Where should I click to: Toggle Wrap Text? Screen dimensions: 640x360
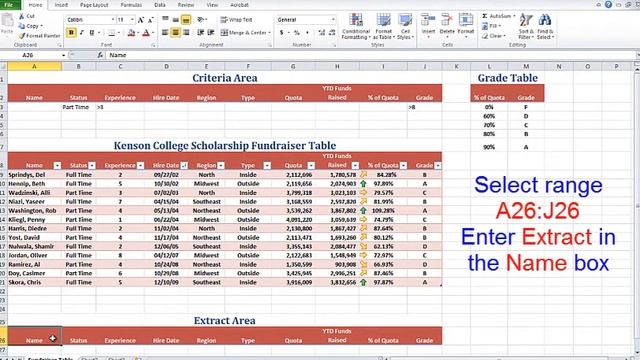236,19
